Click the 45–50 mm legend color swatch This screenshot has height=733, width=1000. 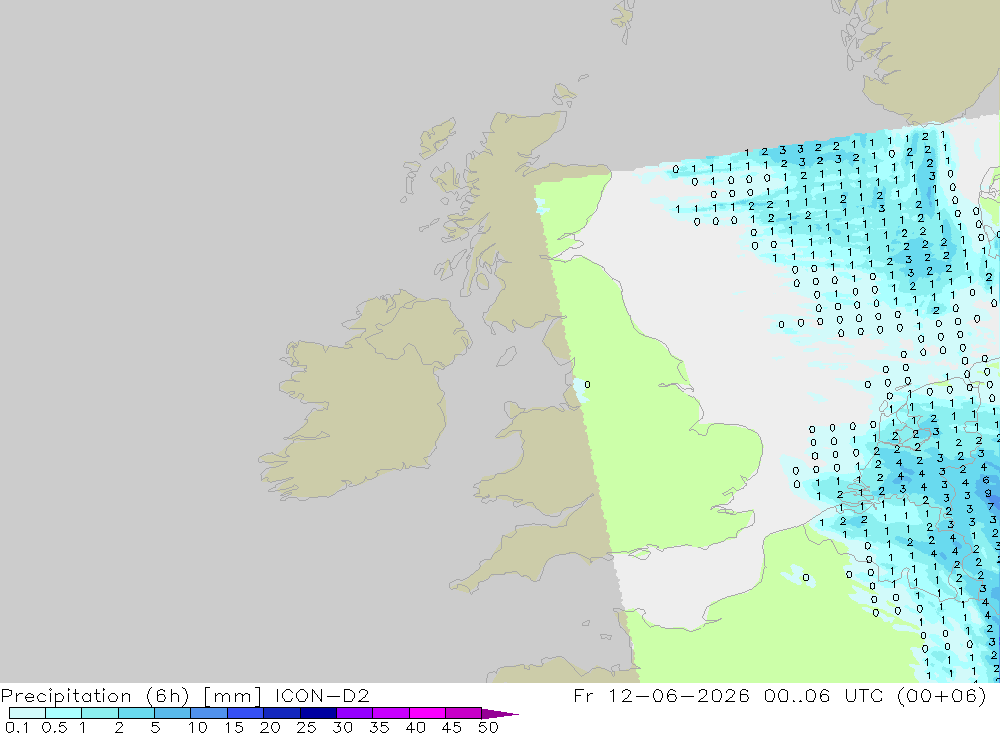pos(463,713)
